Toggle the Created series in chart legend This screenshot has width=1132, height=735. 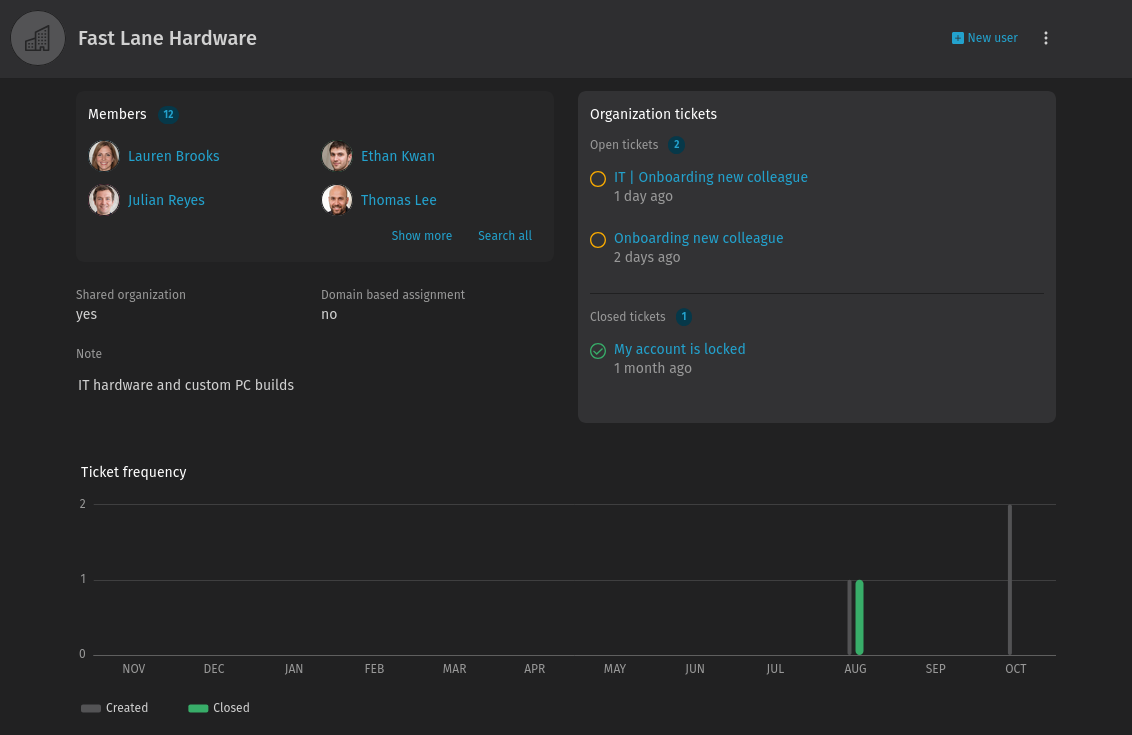click(x=115, y=708)
